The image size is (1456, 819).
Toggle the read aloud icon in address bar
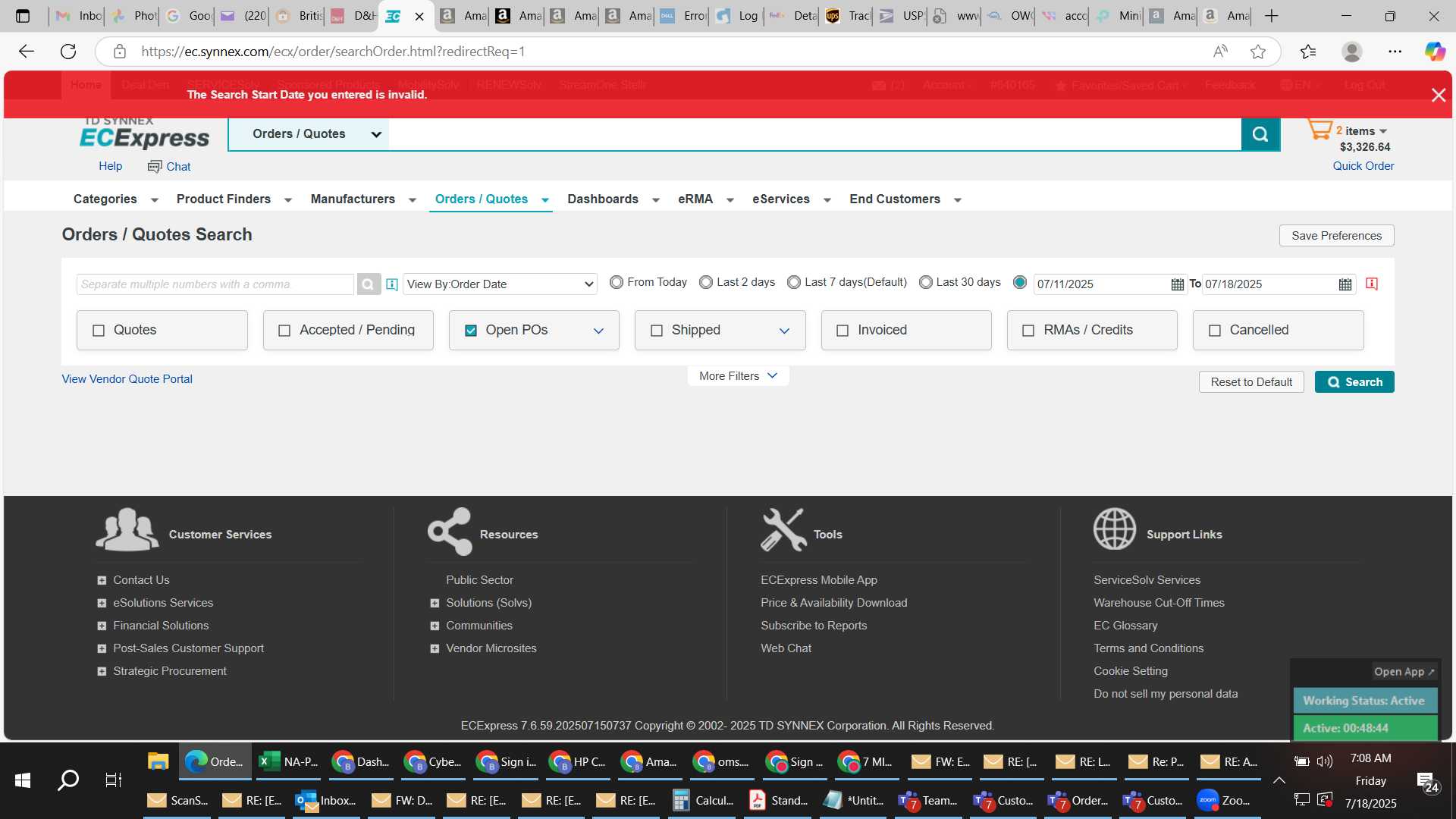coord(1220,52)
